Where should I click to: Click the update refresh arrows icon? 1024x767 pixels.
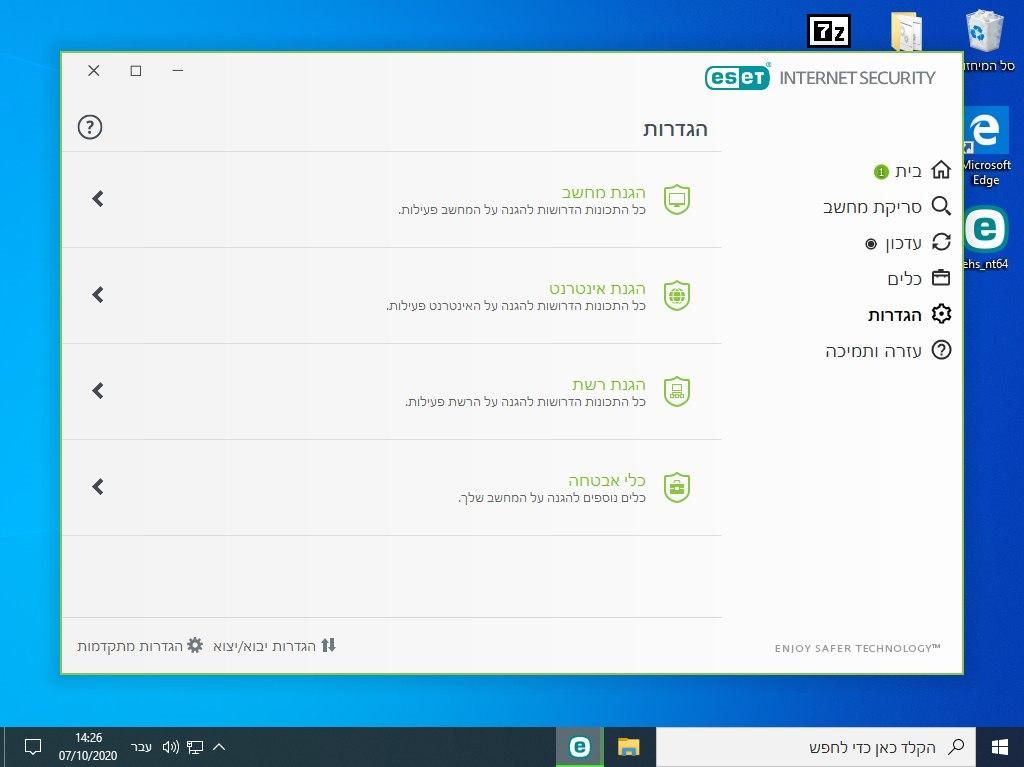(x=941, y=242)
